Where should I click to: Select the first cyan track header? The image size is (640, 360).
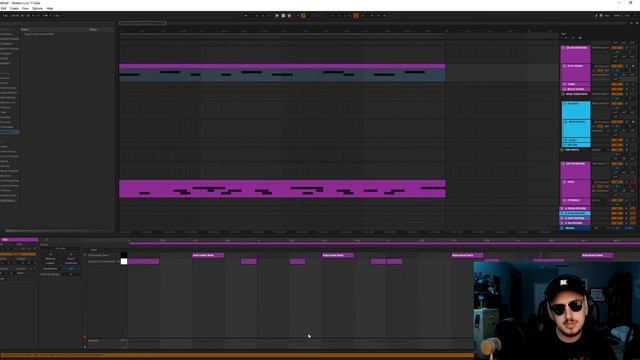click(576, 110)
